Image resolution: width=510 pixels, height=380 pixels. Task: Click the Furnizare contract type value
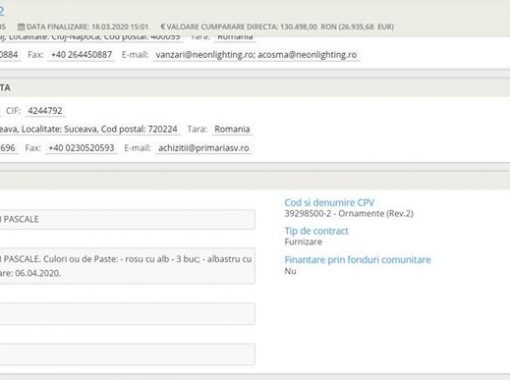(303, 242)
